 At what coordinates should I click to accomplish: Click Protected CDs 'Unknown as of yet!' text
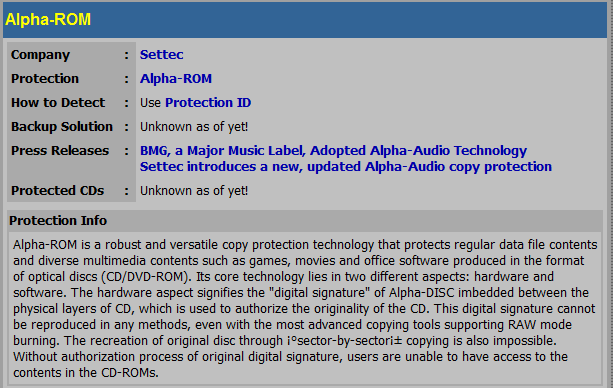coord(194,190)
